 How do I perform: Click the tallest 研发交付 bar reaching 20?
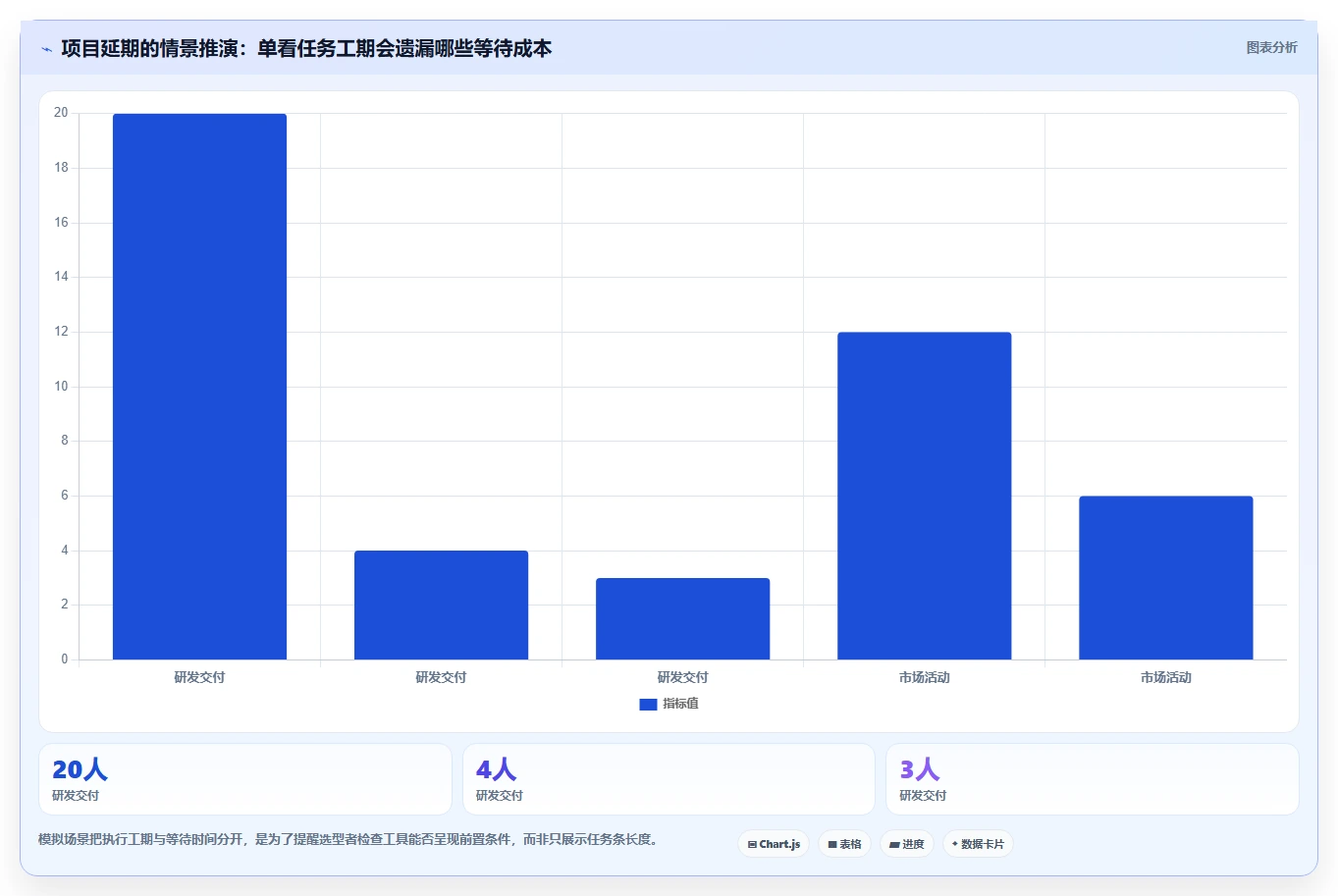click(199, 387)
